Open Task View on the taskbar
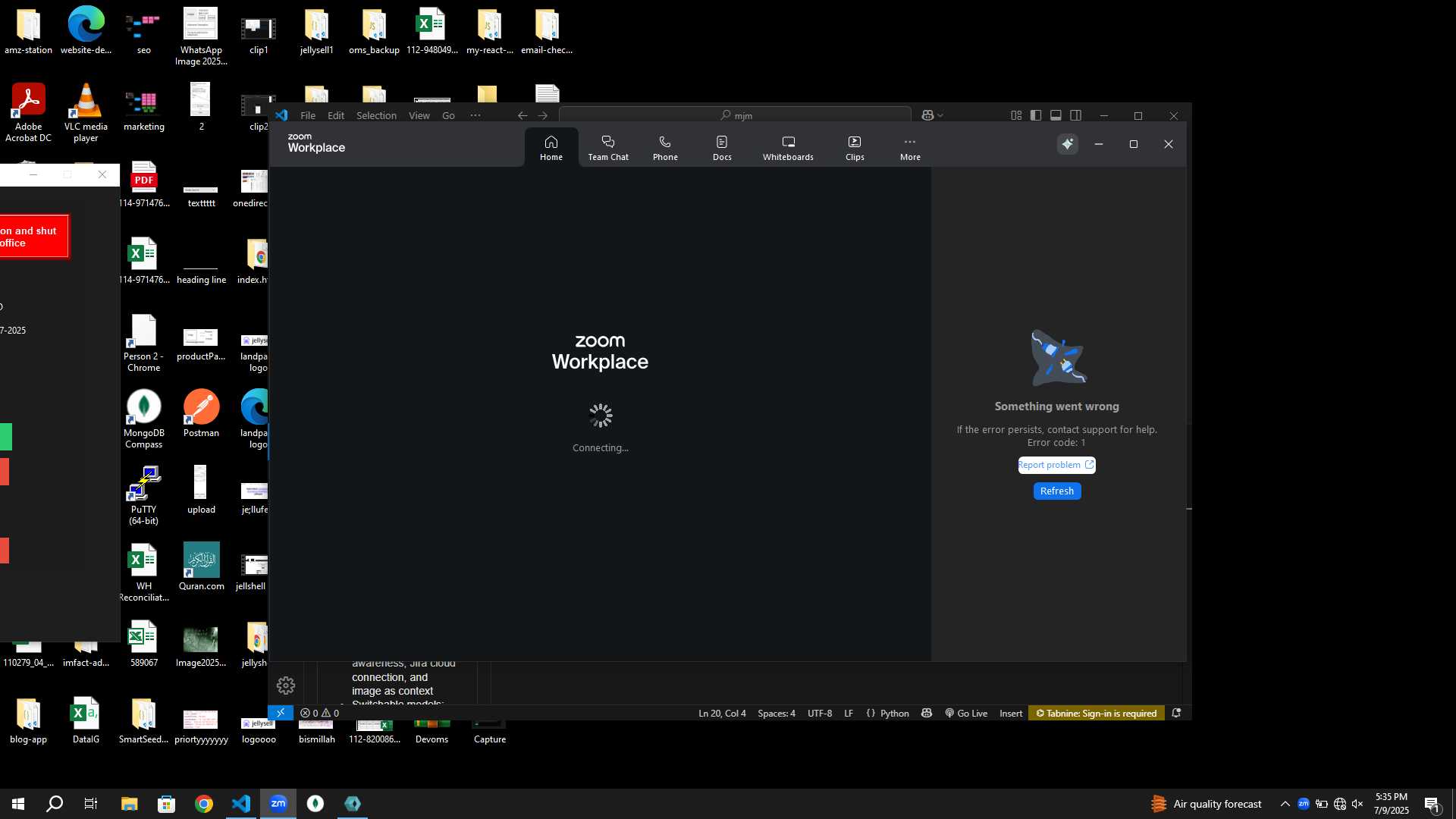 click(x=91, y=804)
